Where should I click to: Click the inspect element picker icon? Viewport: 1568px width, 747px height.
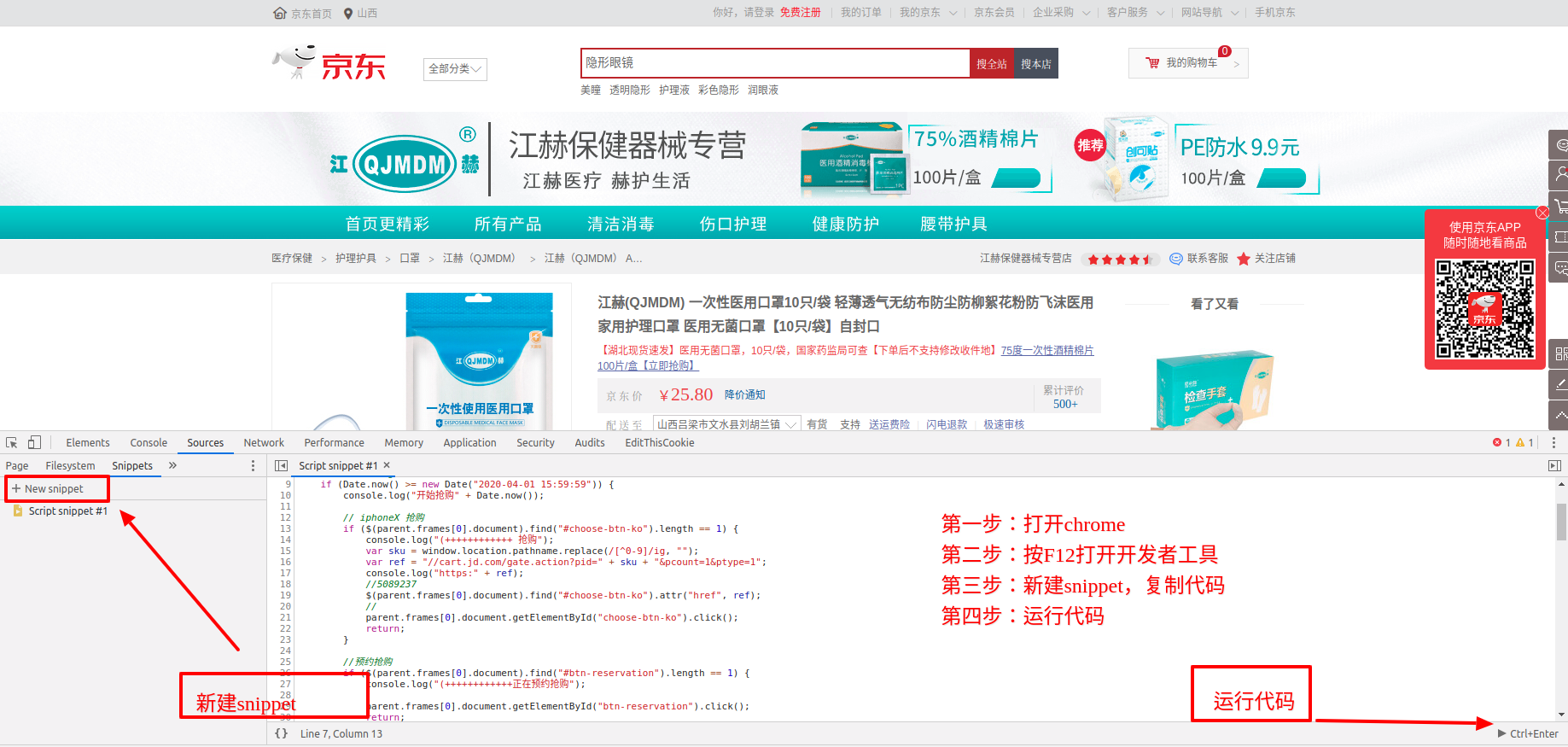coord(11,442)
